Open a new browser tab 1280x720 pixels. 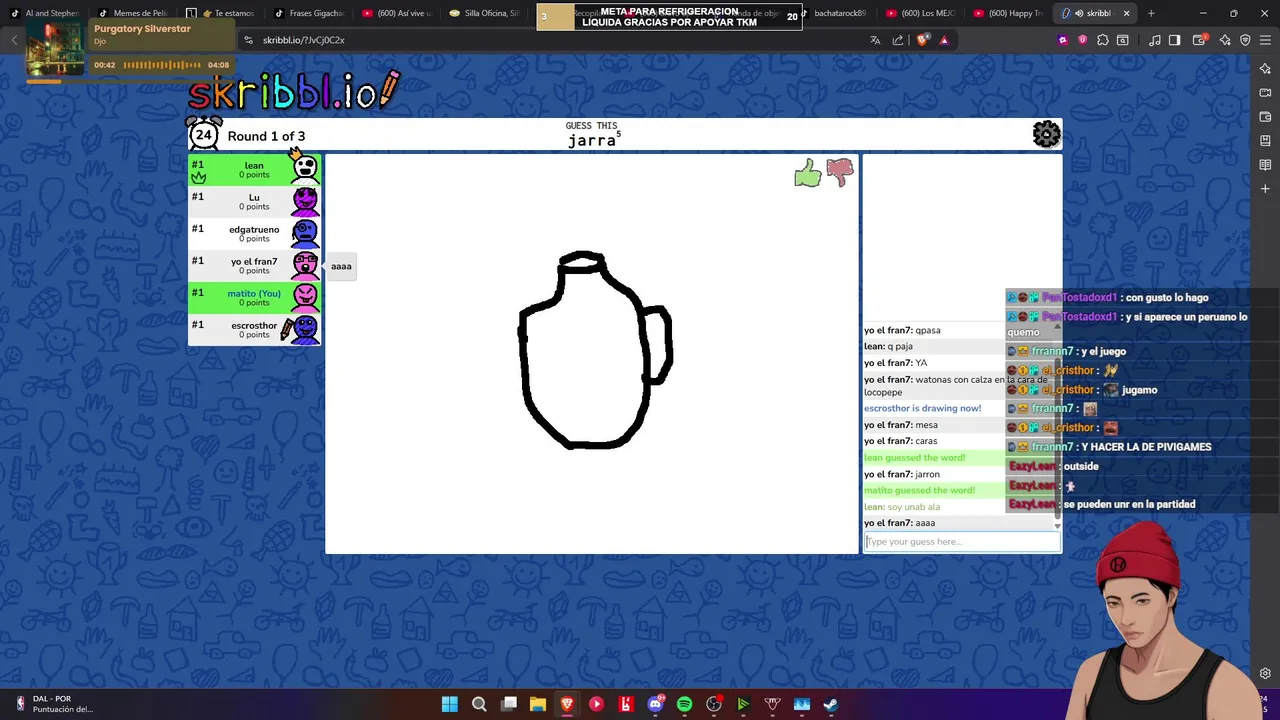(1151, 13)
